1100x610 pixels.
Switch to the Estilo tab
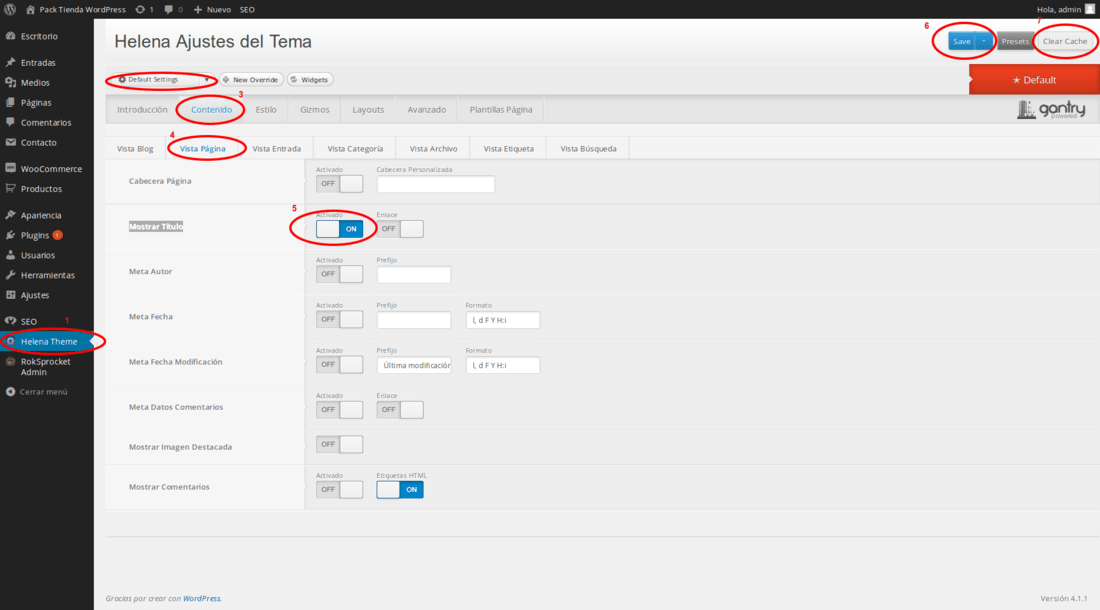266,109
